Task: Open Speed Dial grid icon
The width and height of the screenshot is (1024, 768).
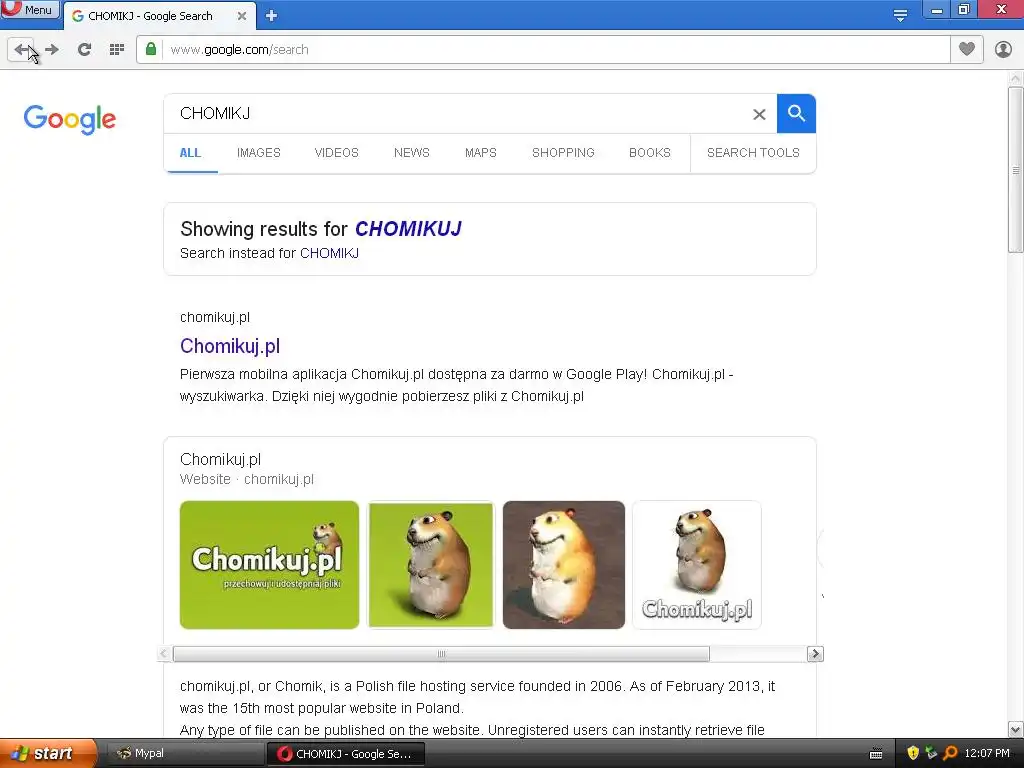Action: tap(117, 50)
